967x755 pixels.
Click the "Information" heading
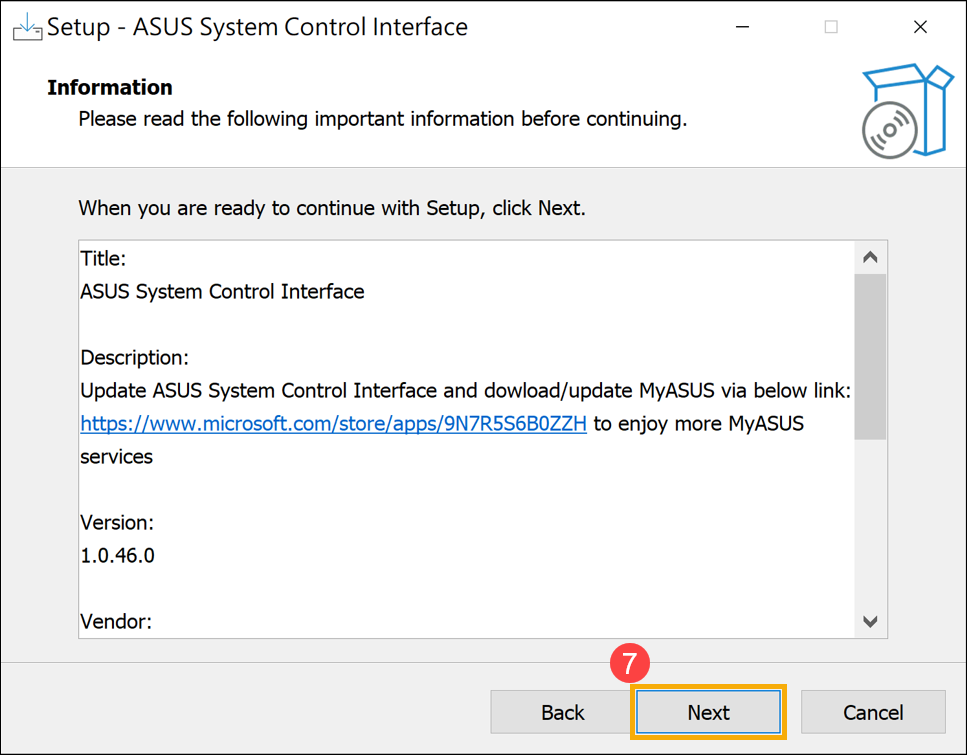point(110,88)
